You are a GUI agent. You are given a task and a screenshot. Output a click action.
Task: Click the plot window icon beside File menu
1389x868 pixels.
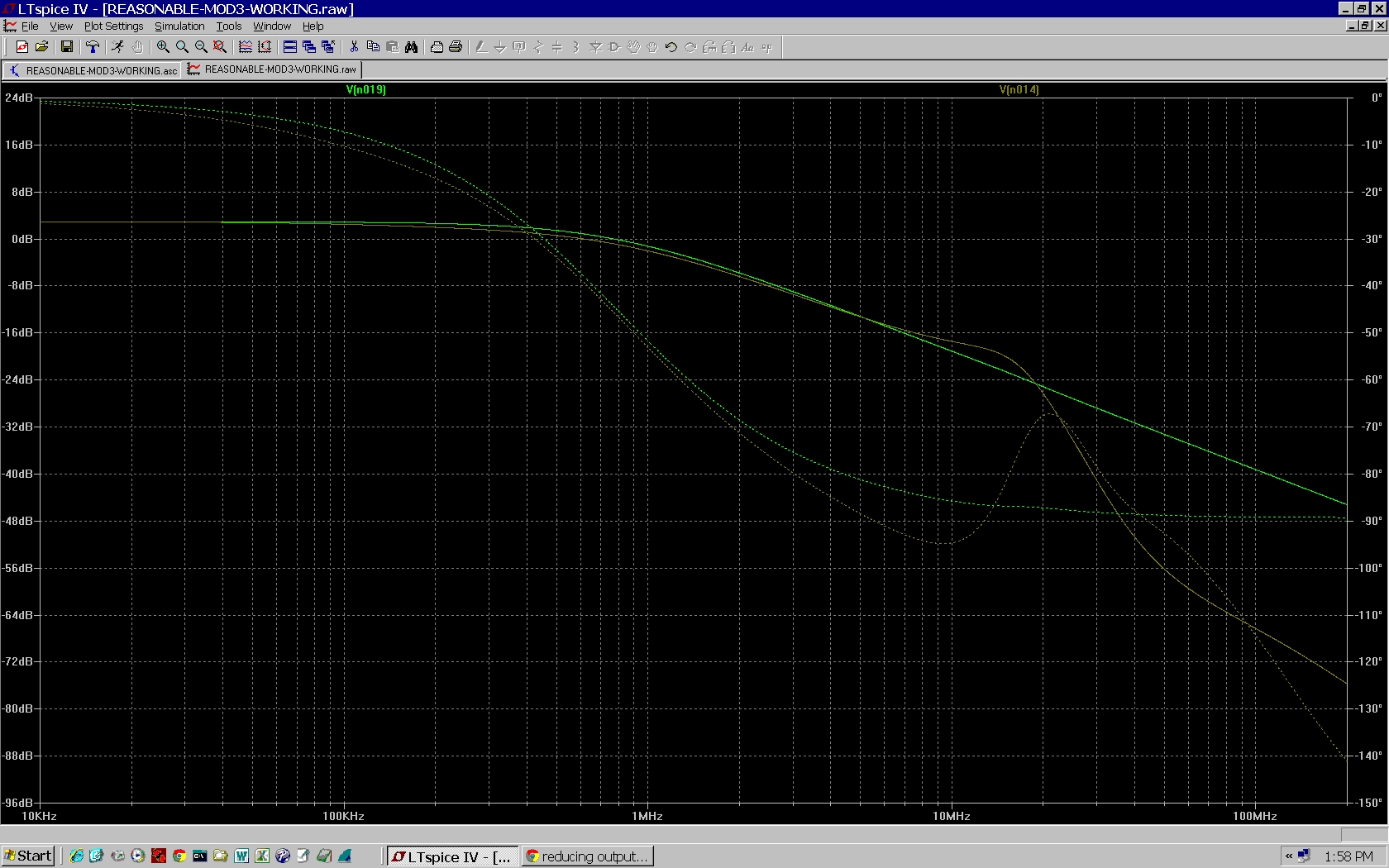pos(10,26)
